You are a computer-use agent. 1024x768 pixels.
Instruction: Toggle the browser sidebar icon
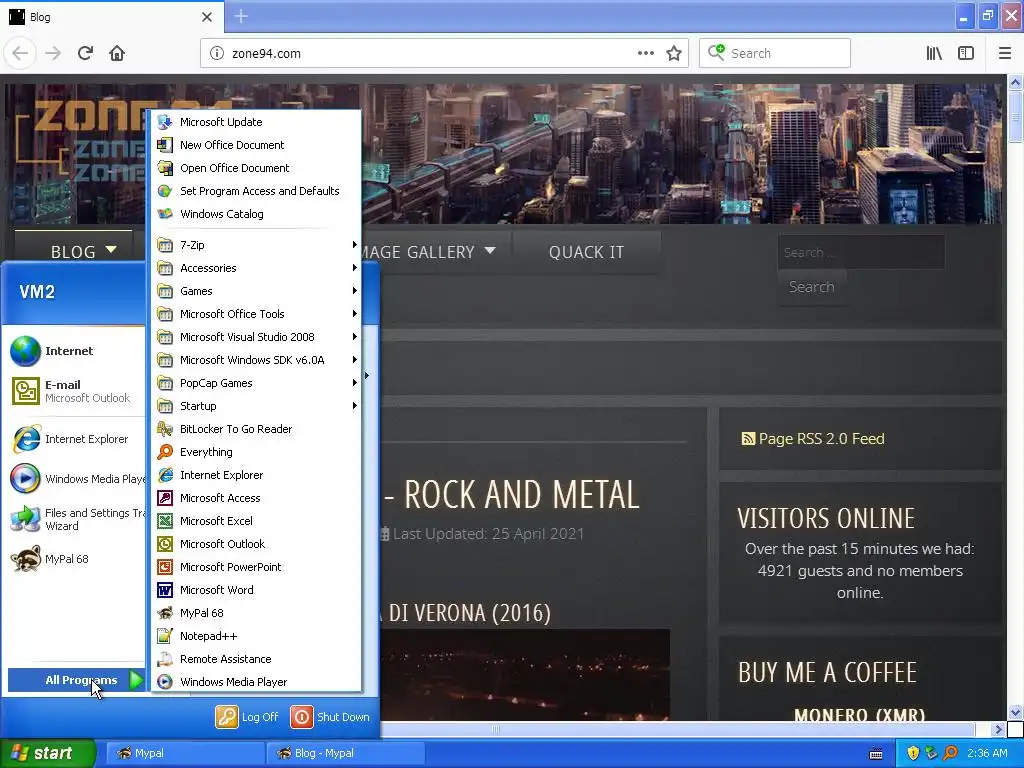[966, 54]
